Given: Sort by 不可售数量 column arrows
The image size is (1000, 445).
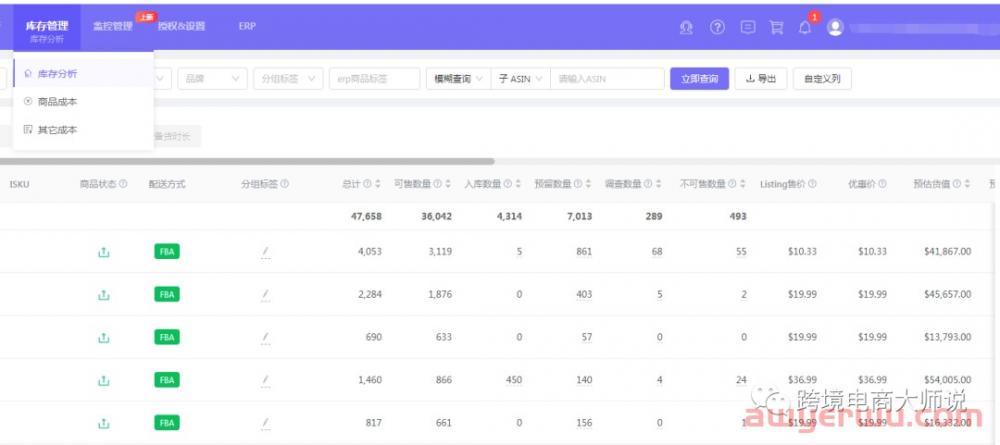Looking at the screenshot, I should (x=742, y=184).
